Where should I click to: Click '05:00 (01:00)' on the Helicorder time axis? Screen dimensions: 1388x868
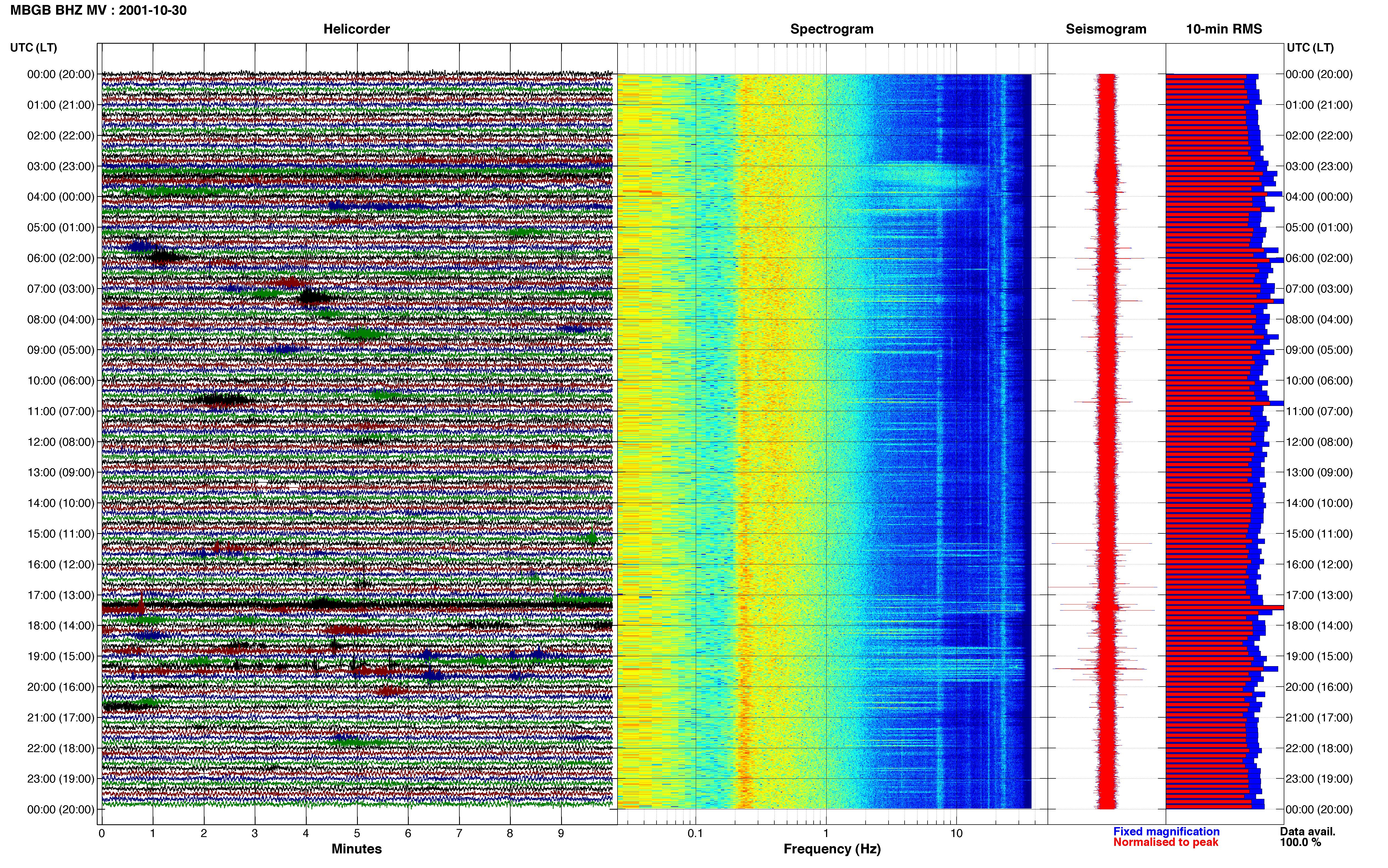click(61, 227)
